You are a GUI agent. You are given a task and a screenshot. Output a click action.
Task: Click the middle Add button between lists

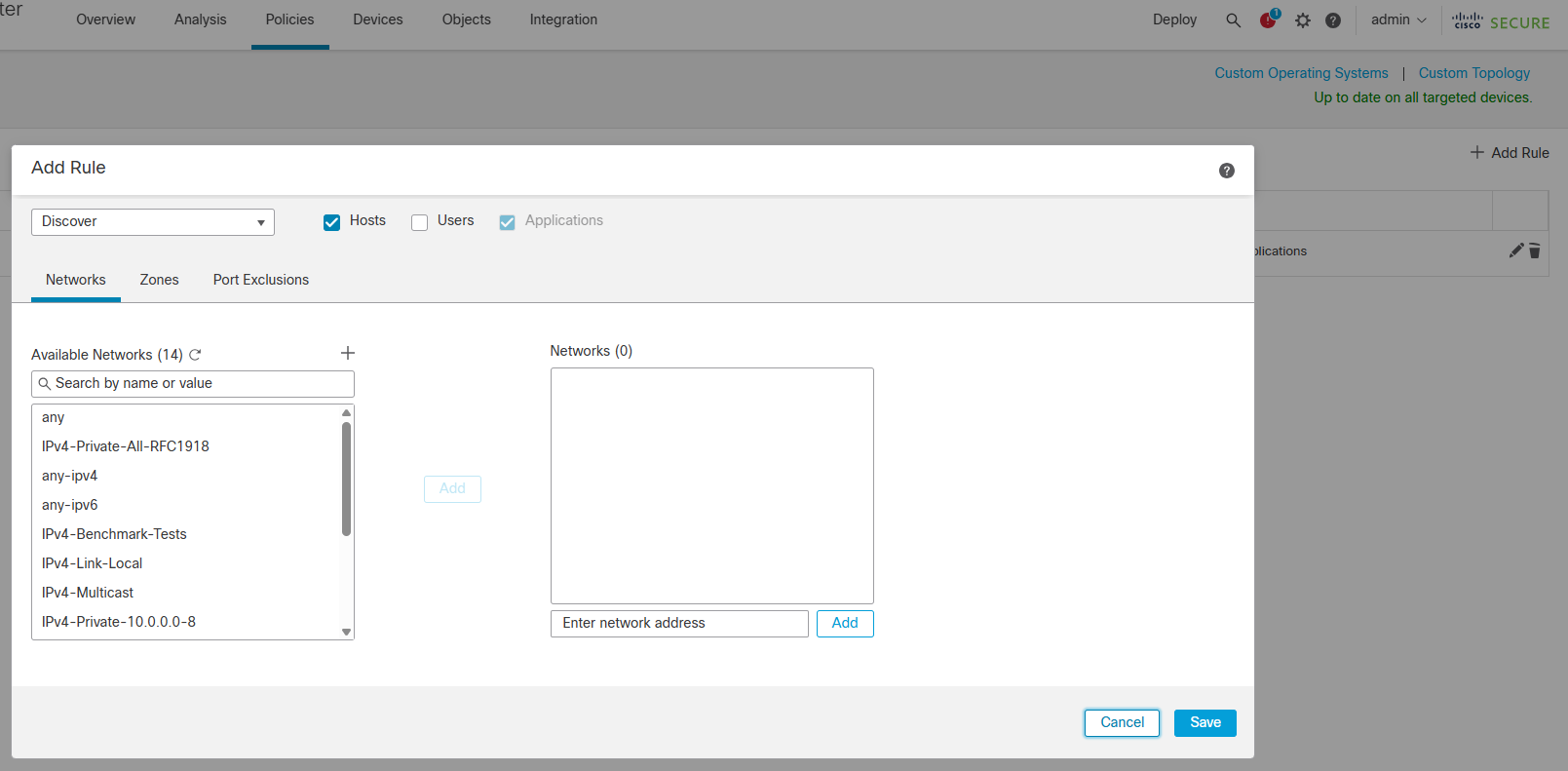click(452, 489)
